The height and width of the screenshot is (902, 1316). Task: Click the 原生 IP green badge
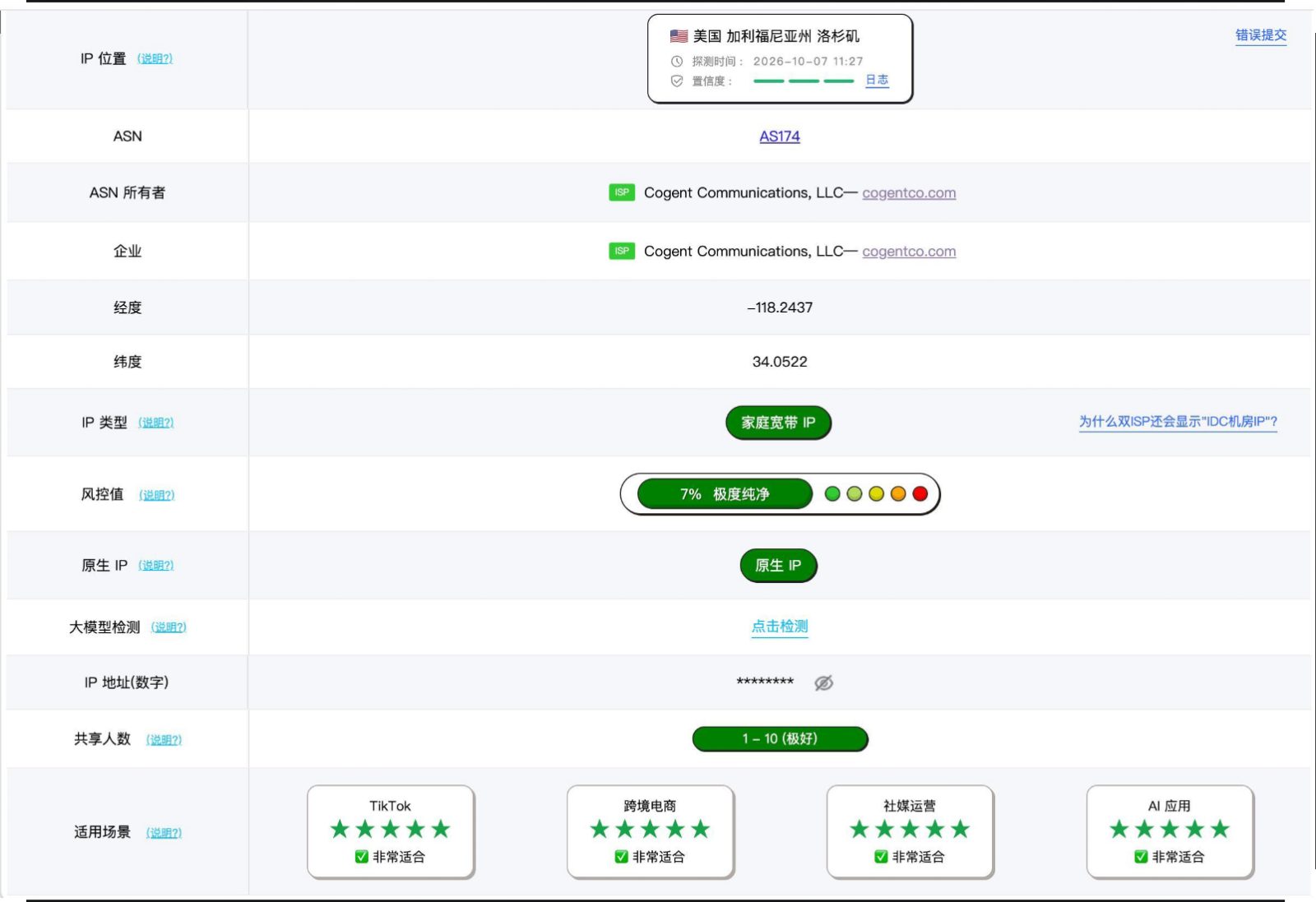[x=778, y=566]
